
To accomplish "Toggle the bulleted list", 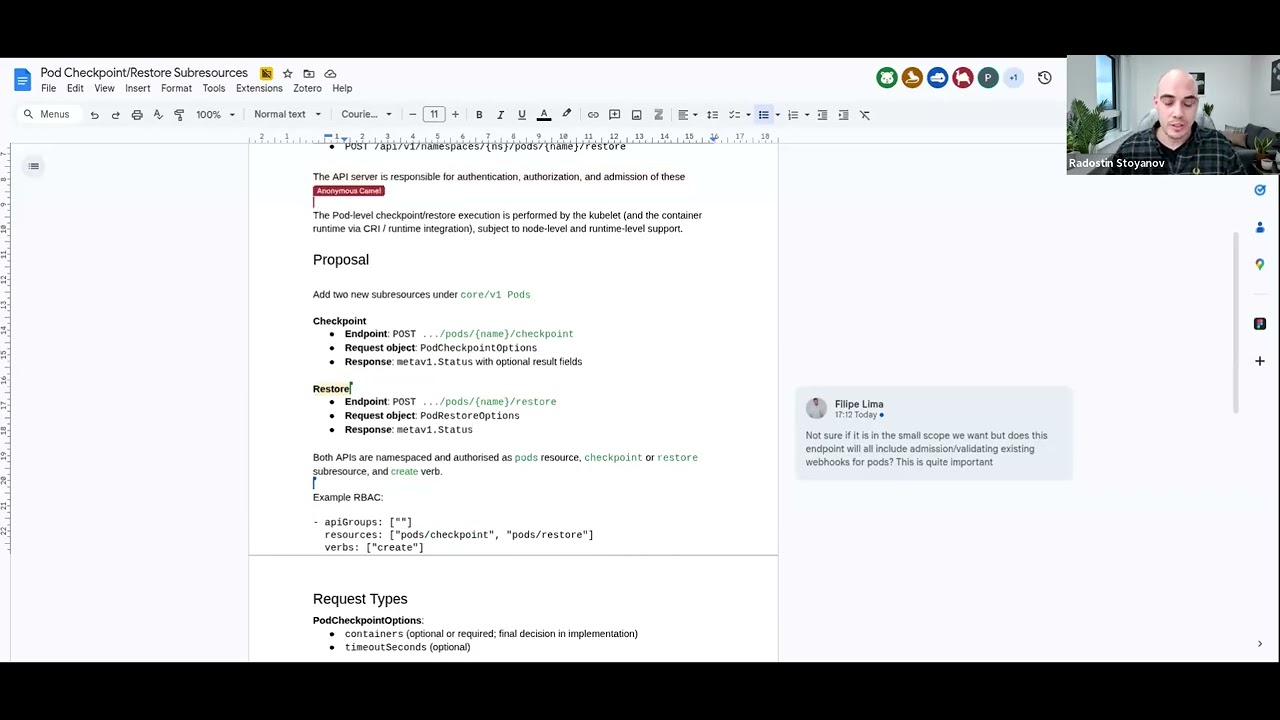I will [x=763, y=115].
